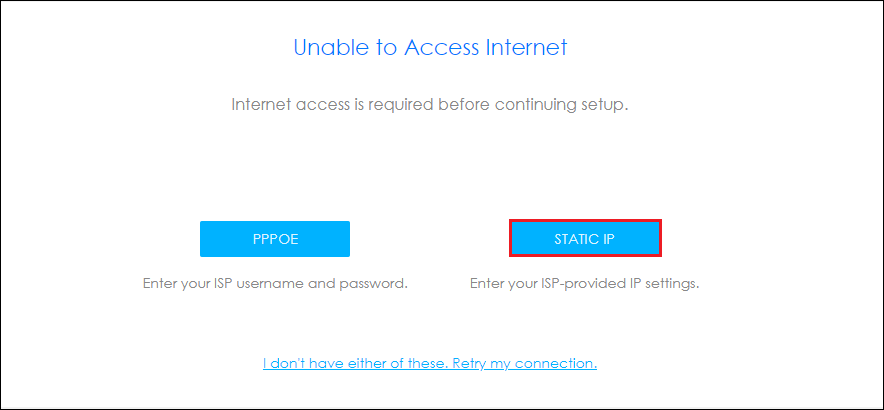Choose the blue button left of STATIC IP
884x410 pixels.
pyautogui.click(x=275, y=239)
